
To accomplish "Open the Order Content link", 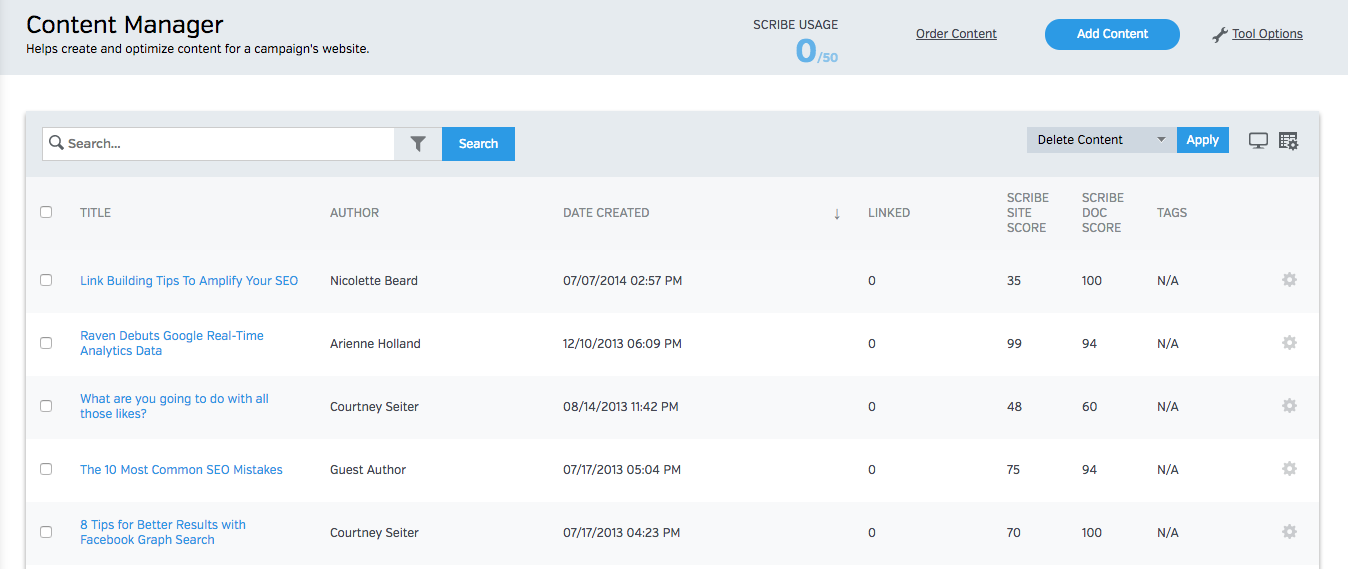I will click(x=956, y=34).
